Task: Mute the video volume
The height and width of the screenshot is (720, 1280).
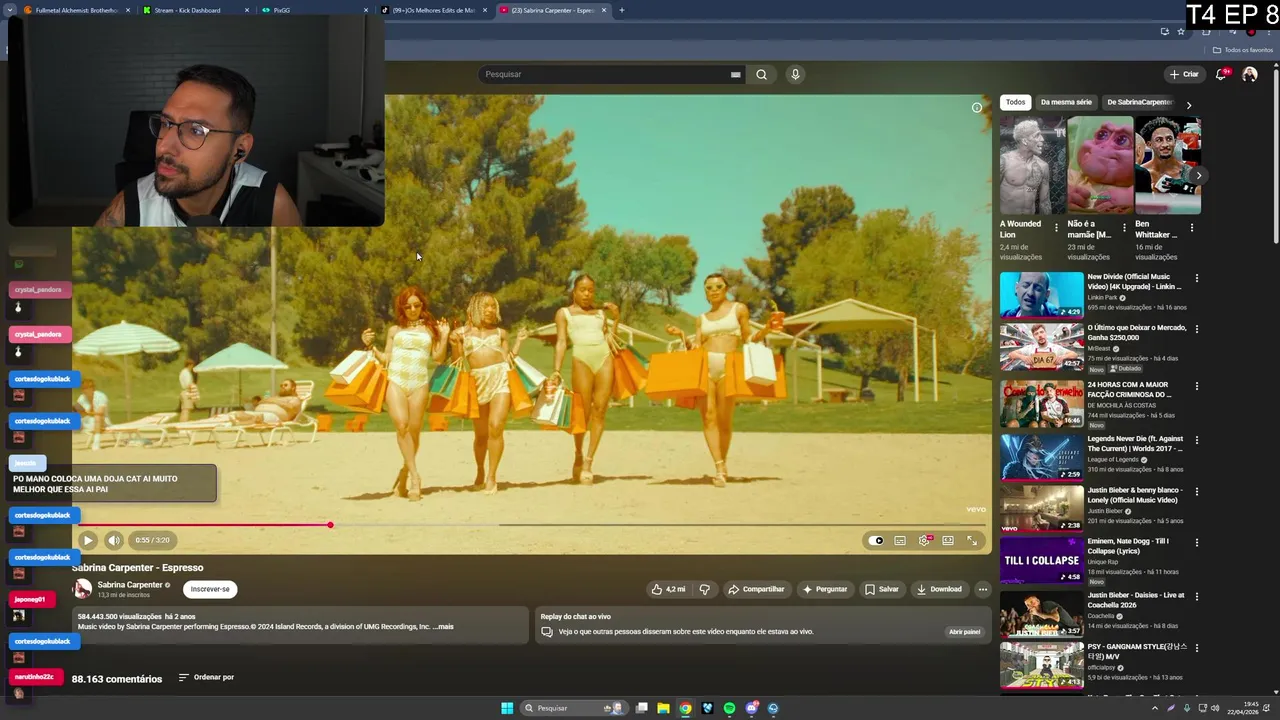Action: [114, 540]
